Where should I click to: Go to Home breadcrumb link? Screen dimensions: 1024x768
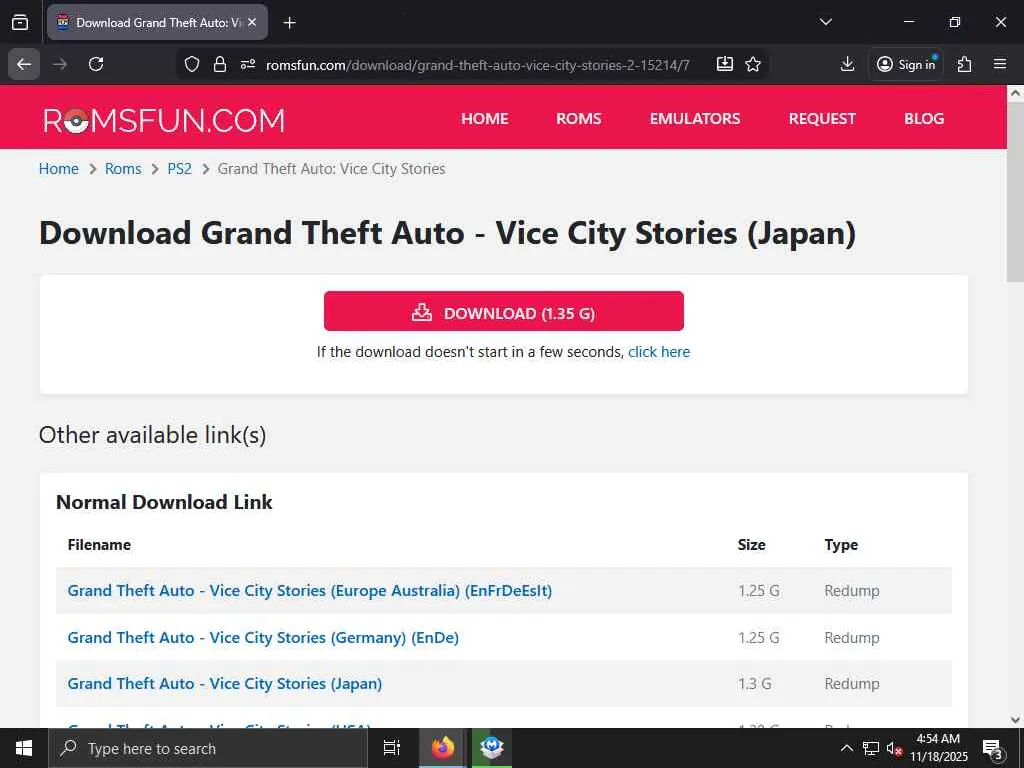tap(59, 168)
